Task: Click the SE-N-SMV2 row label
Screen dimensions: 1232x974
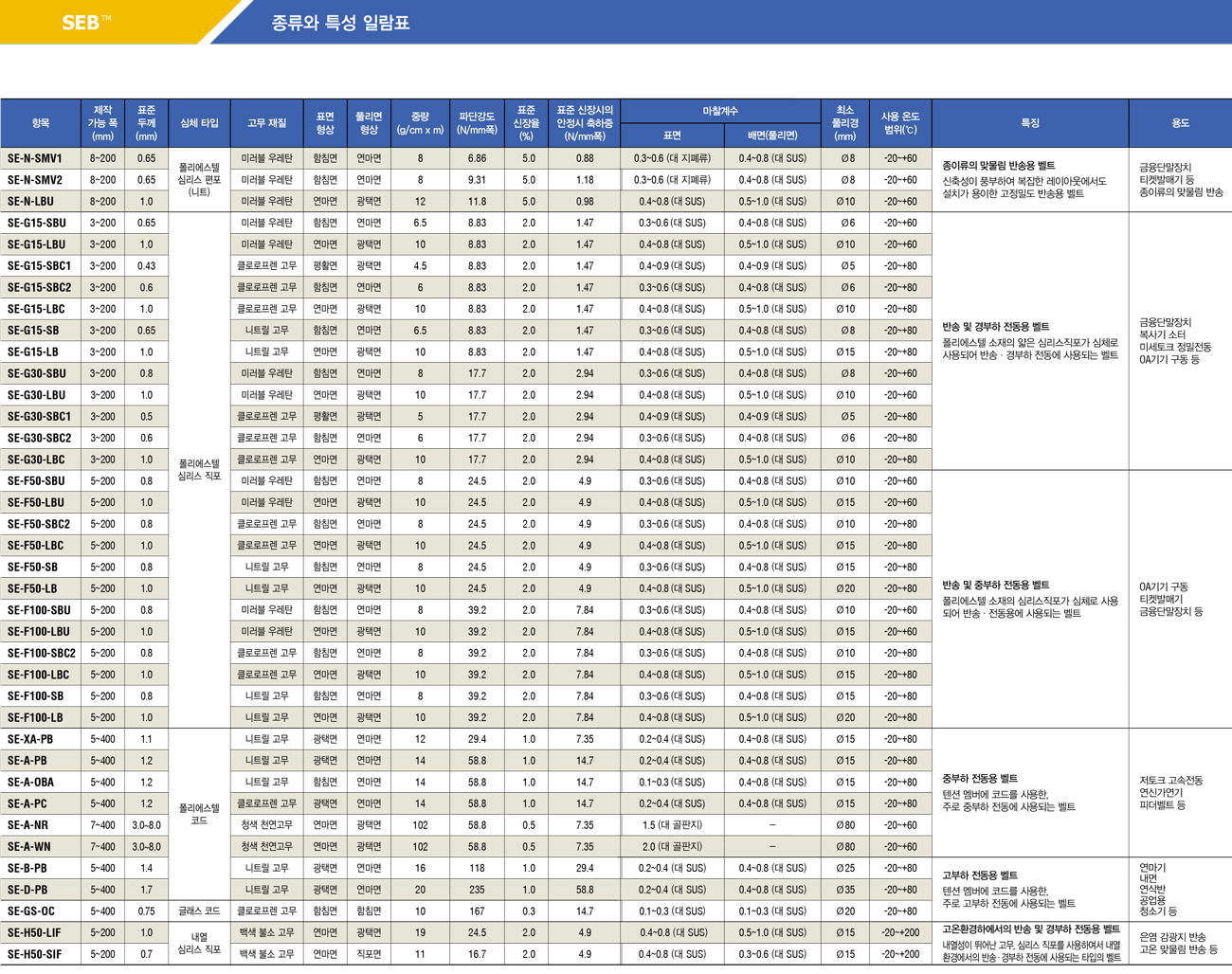Action: (x=35, y=180)
